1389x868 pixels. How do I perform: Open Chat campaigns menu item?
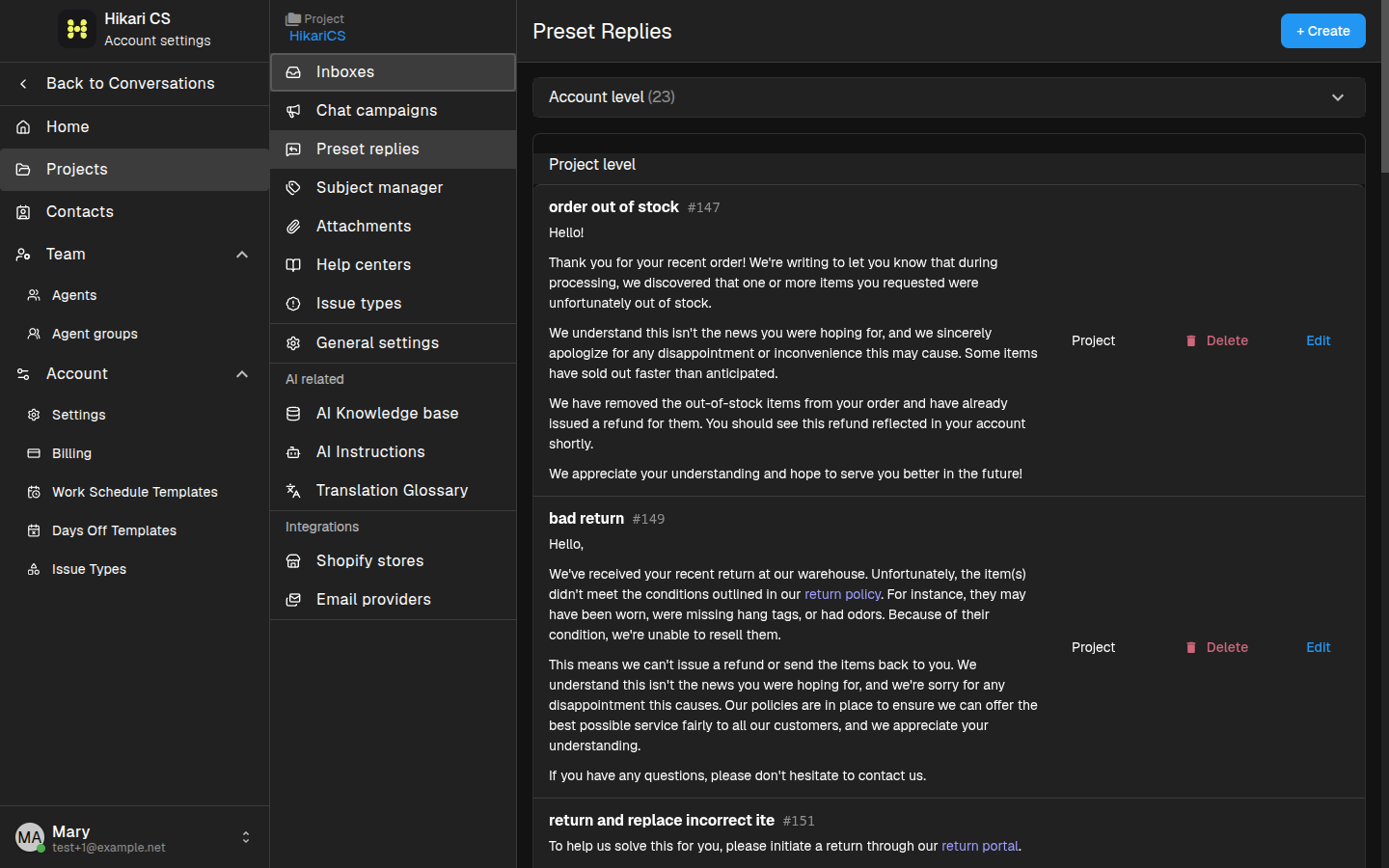pos(394,111)
